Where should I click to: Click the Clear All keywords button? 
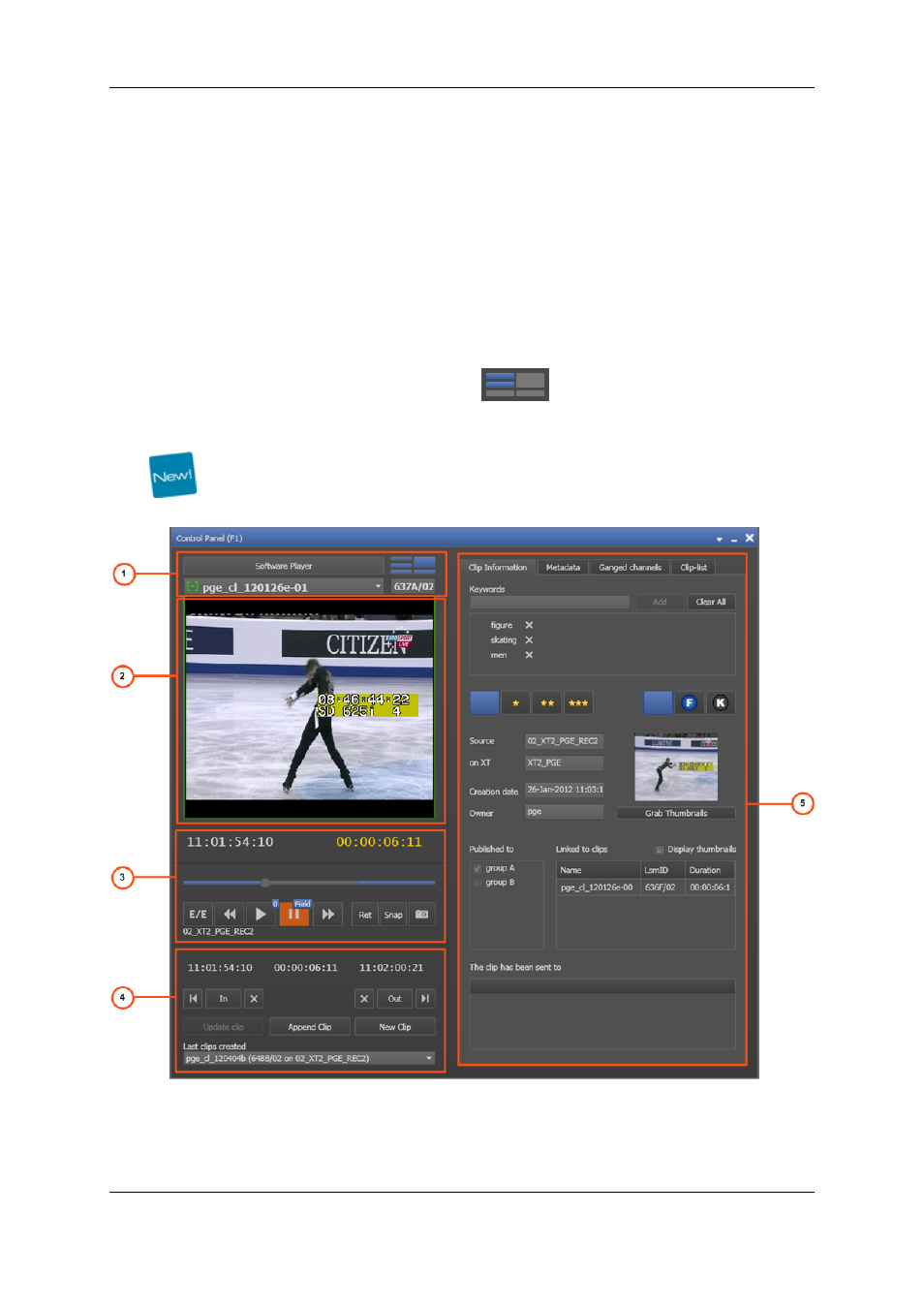click(711, 603)
